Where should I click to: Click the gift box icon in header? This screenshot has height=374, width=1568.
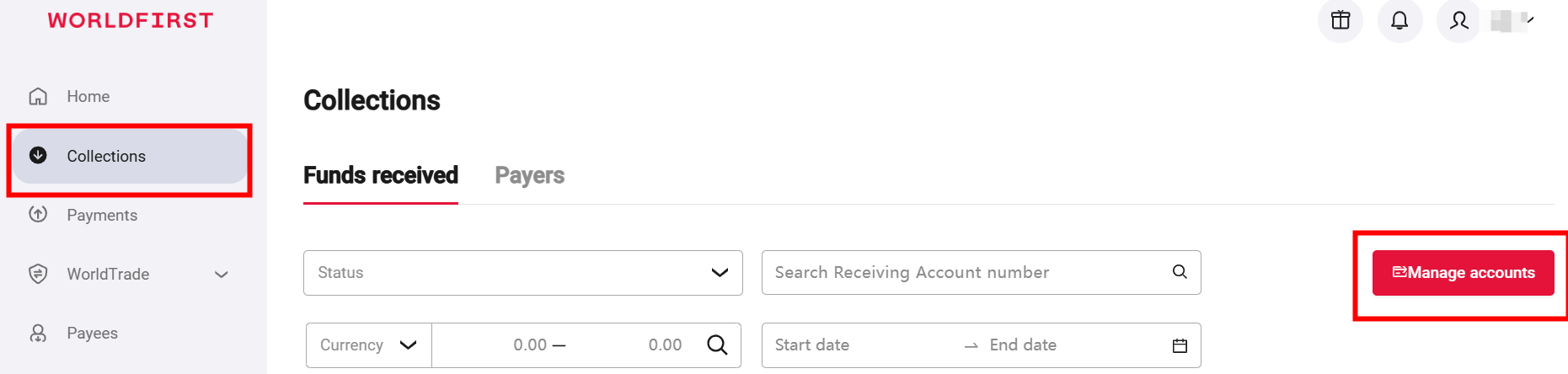(x=1340, y=20)
